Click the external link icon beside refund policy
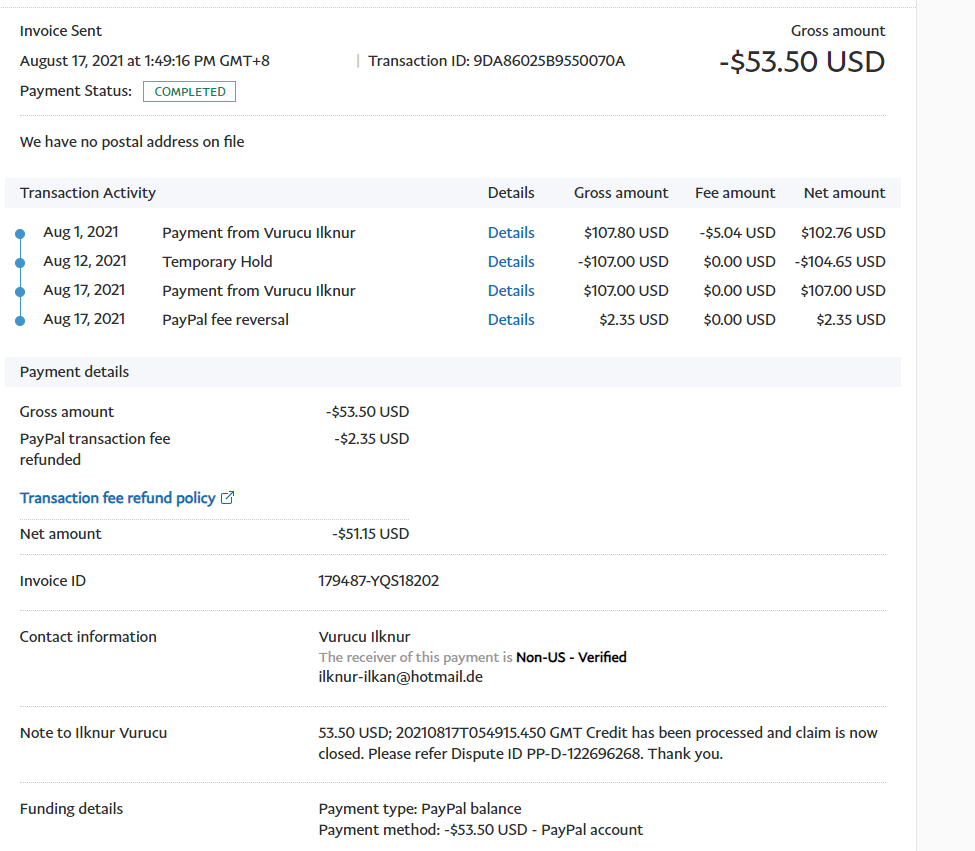The height and width of the screenshot is (851, 975). (227, 498)
